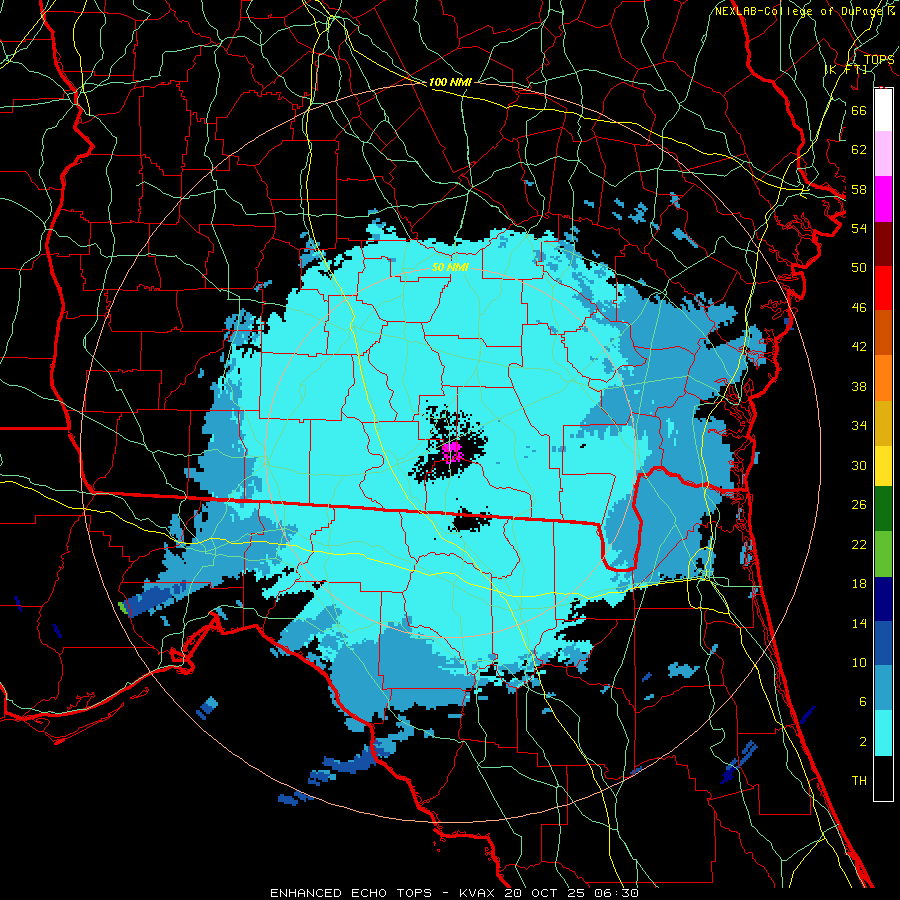Image resolution: width=900 pixels, height=900 pixels.
Task: Click the 38 legend value
Action: tap(859, 387)
